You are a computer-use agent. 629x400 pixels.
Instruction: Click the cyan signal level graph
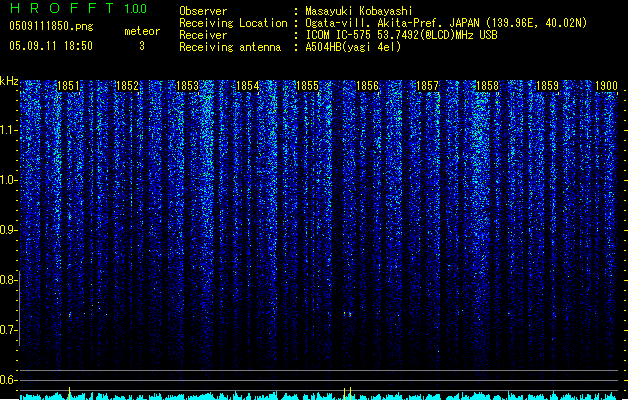coord(319,396)
